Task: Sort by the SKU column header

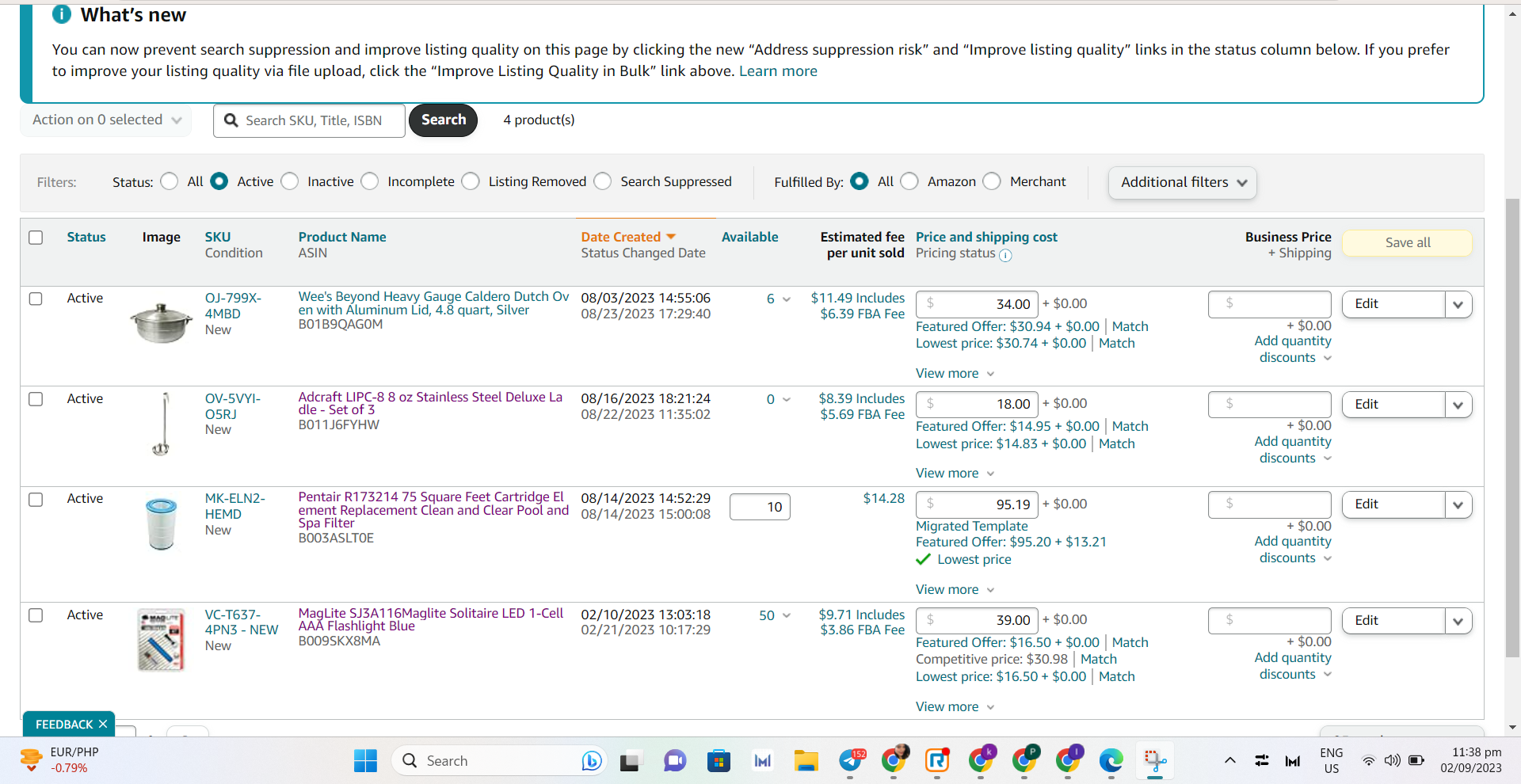Action: pyautogui.click(x=218, y=237)
